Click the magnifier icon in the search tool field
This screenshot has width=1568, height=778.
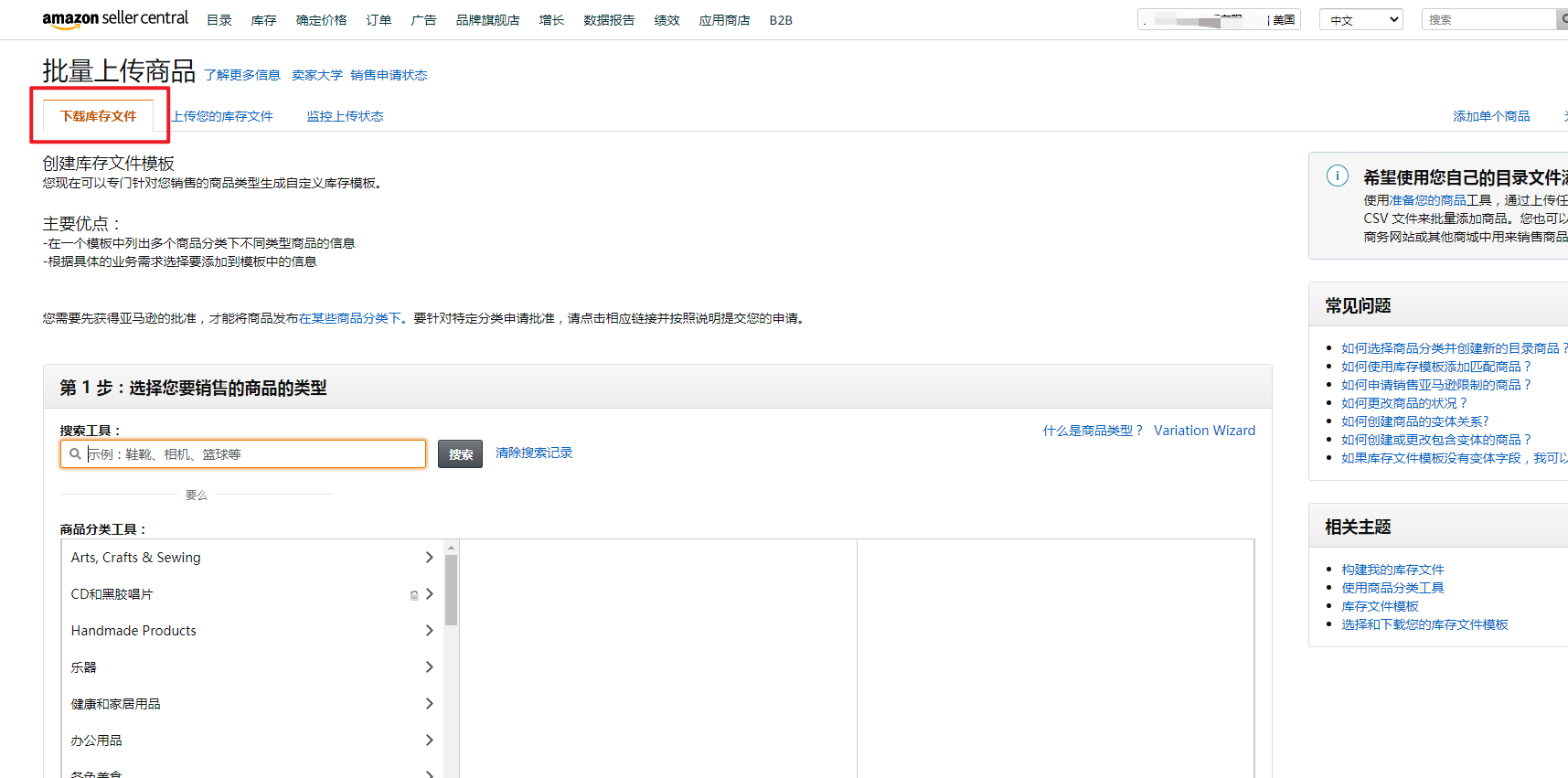tap(75, 453)
